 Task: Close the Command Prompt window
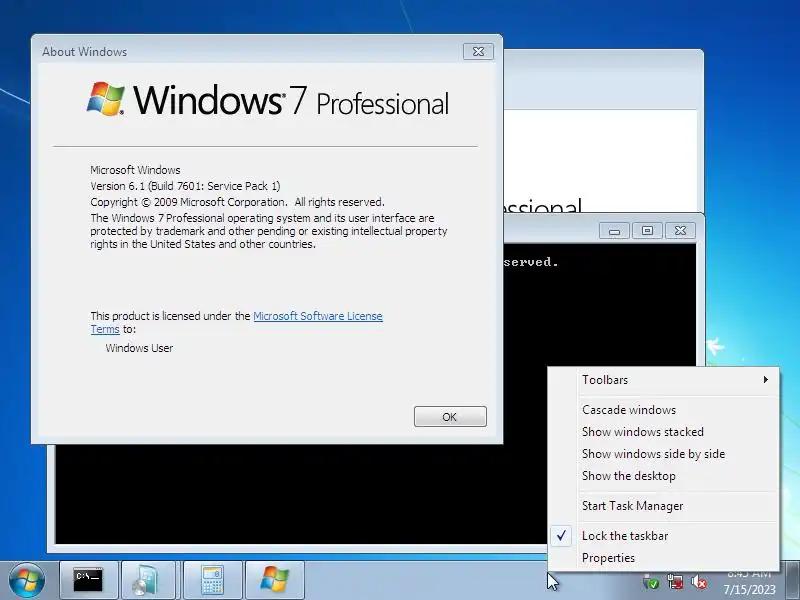coord(680,231)
